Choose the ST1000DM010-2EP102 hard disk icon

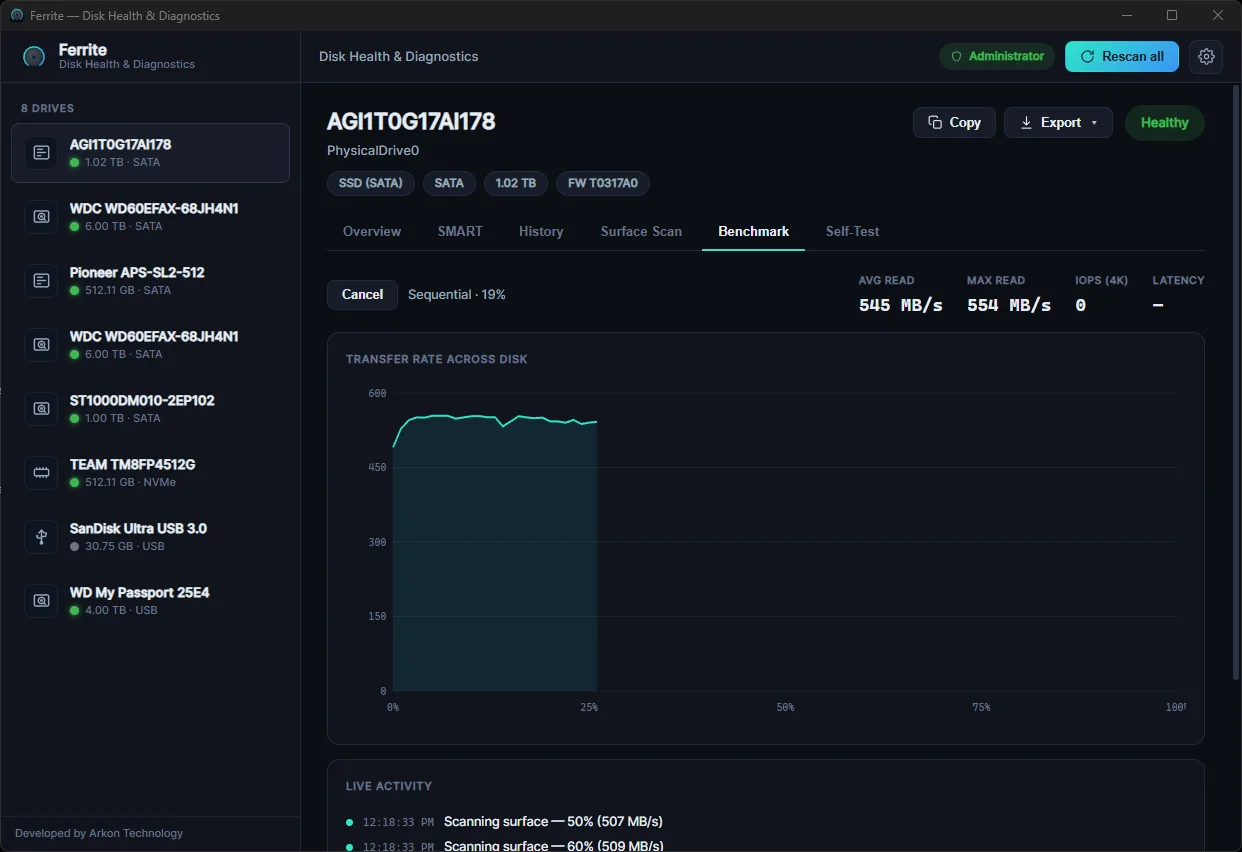(41, 409)
